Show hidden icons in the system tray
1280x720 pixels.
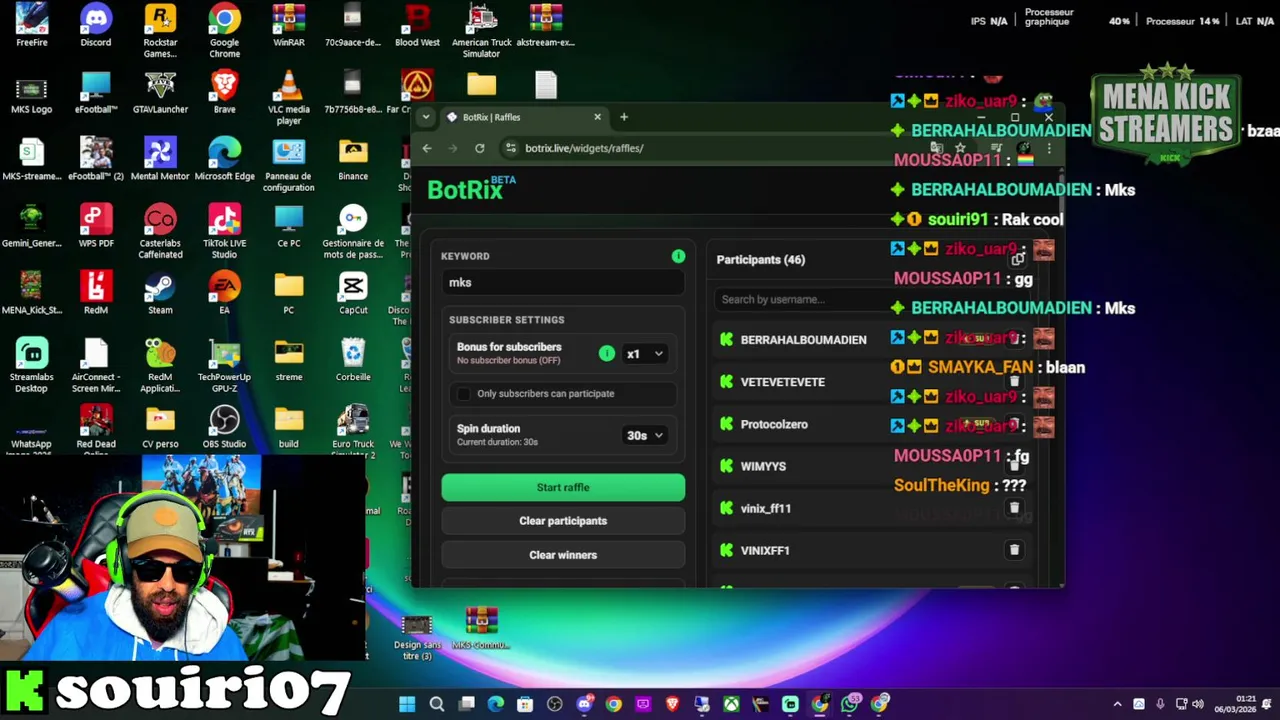(1117, 704)
